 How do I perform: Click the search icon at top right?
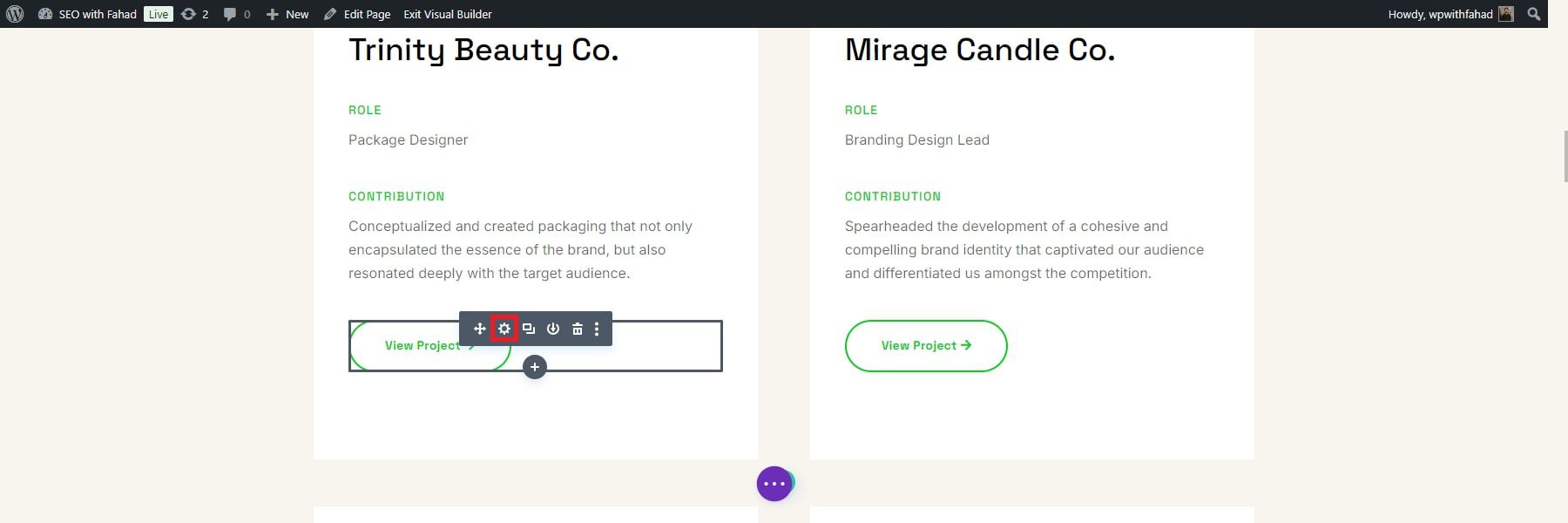coord(1535,14)
